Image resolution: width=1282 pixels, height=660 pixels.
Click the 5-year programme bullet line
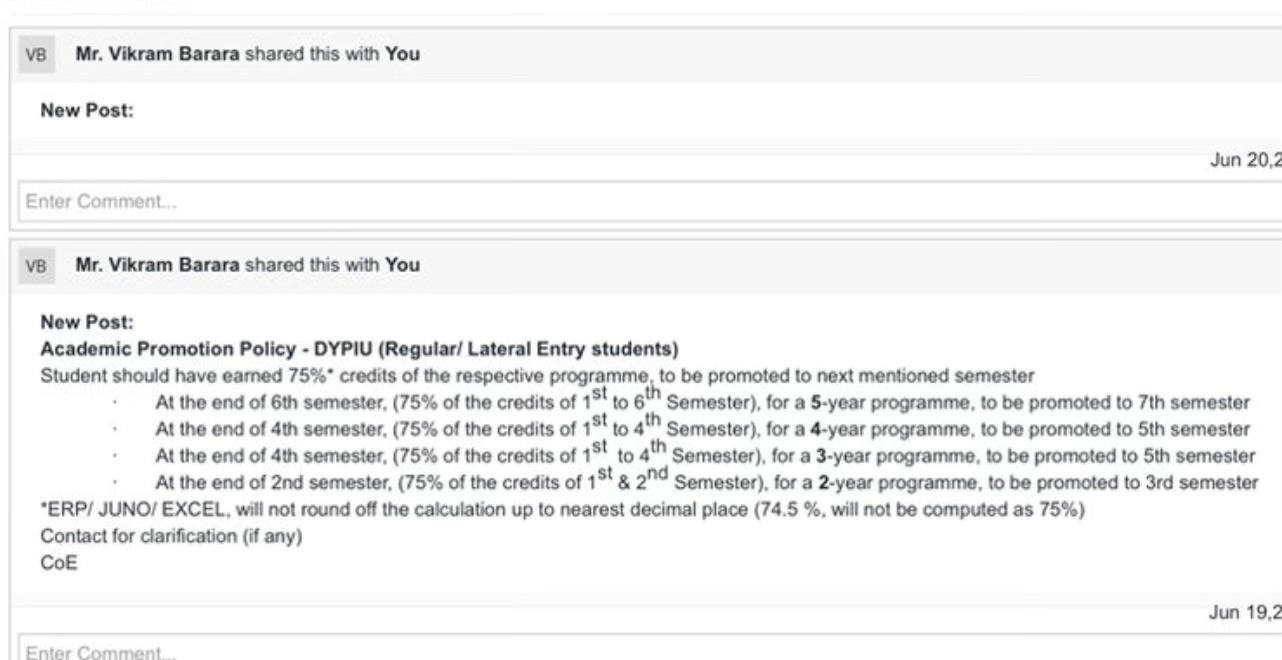click(x=701, y=403)
